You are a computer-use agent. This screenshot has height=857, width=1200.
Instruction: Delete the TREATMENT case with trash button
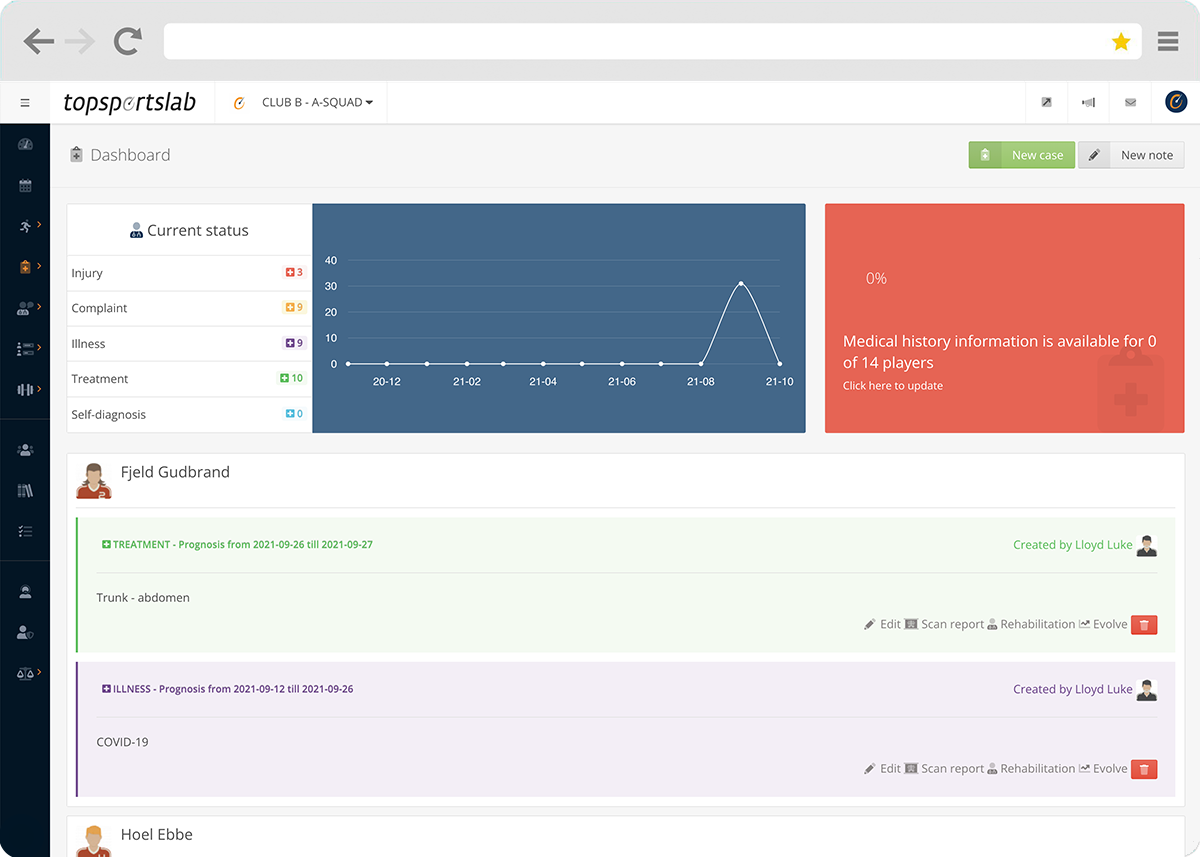click(1144, 625)
